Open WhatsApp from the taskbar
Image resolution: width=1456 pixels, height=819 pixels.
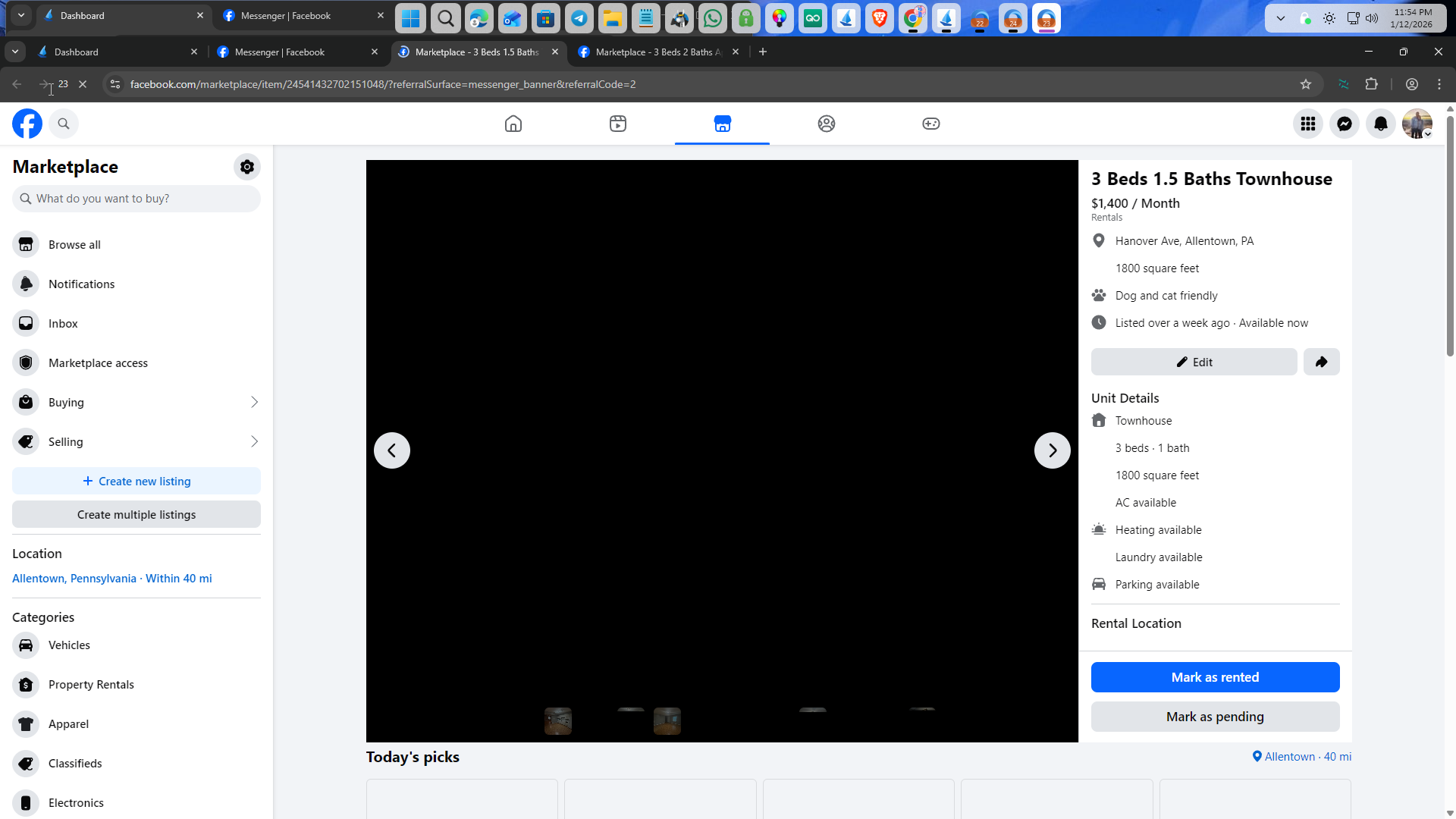(712, 18)
